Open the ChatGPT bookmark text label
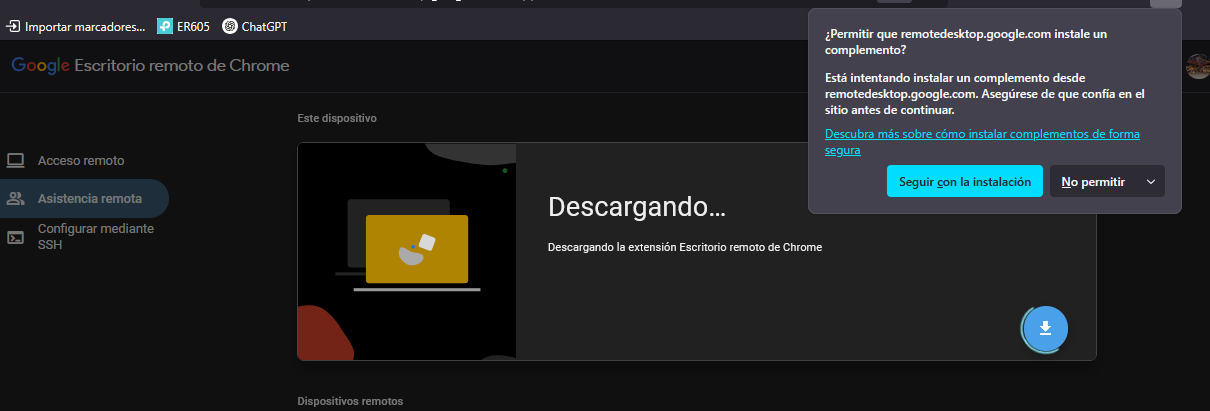This screenshot has height=411, width=1210. point(264,26)
